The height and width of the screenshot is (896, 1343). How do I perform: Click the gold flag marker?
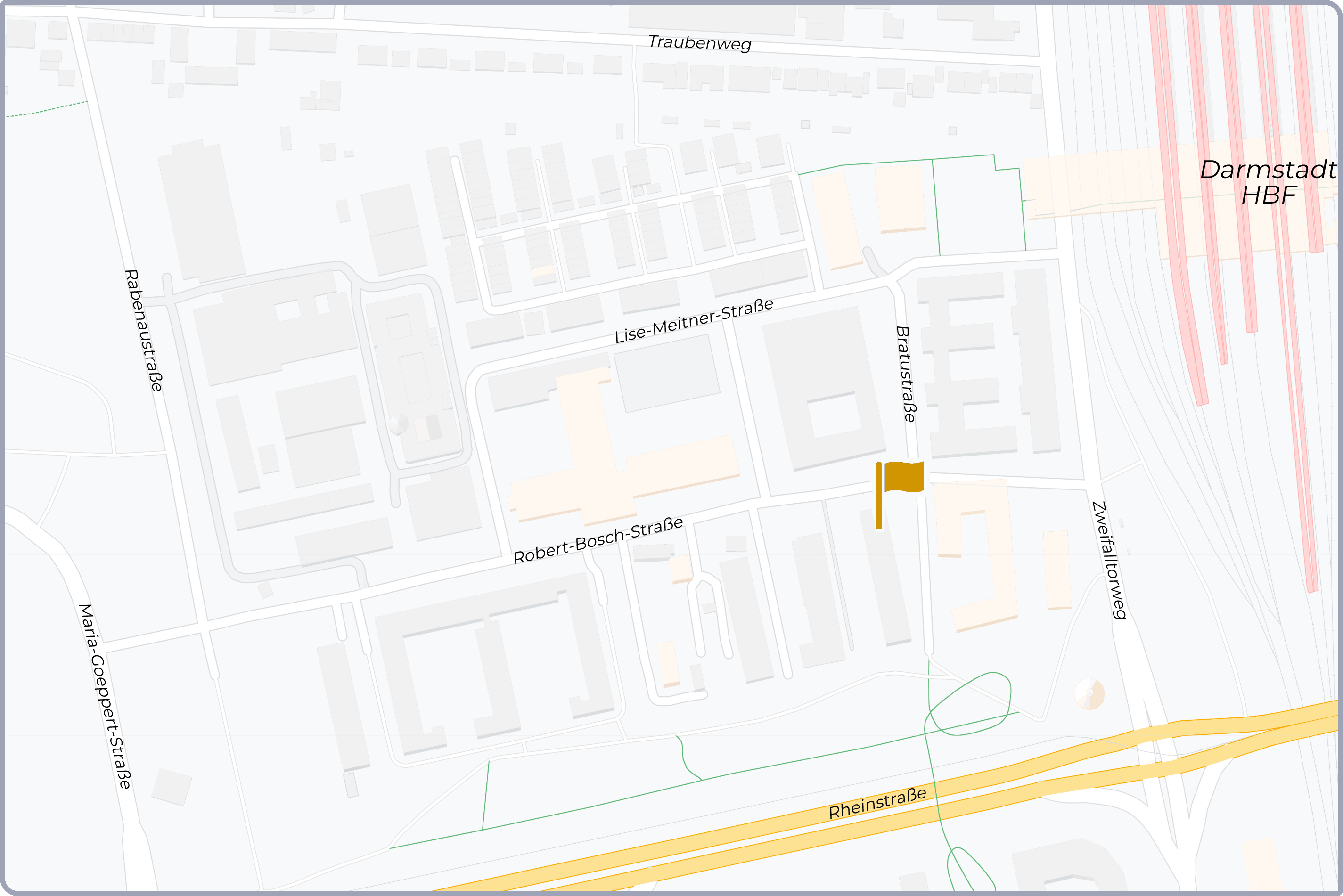[900, 496]
